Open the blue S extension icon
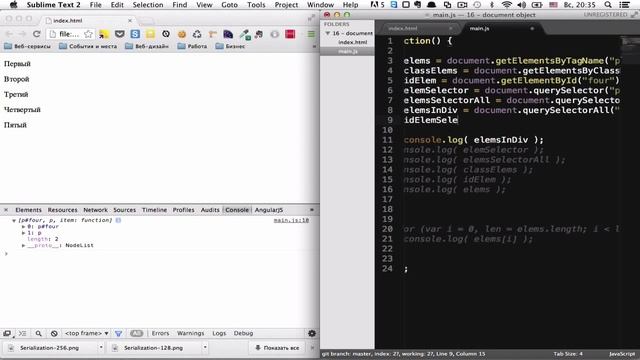This screenshot has width=640, height=360. click(x=135, y=34)
